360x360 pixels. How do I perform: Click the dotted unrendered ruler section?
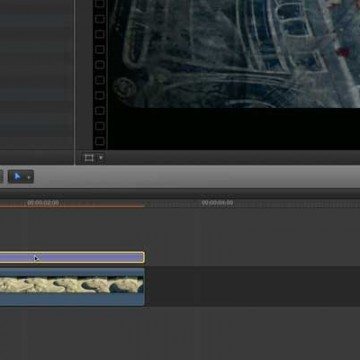coord(252,204)
